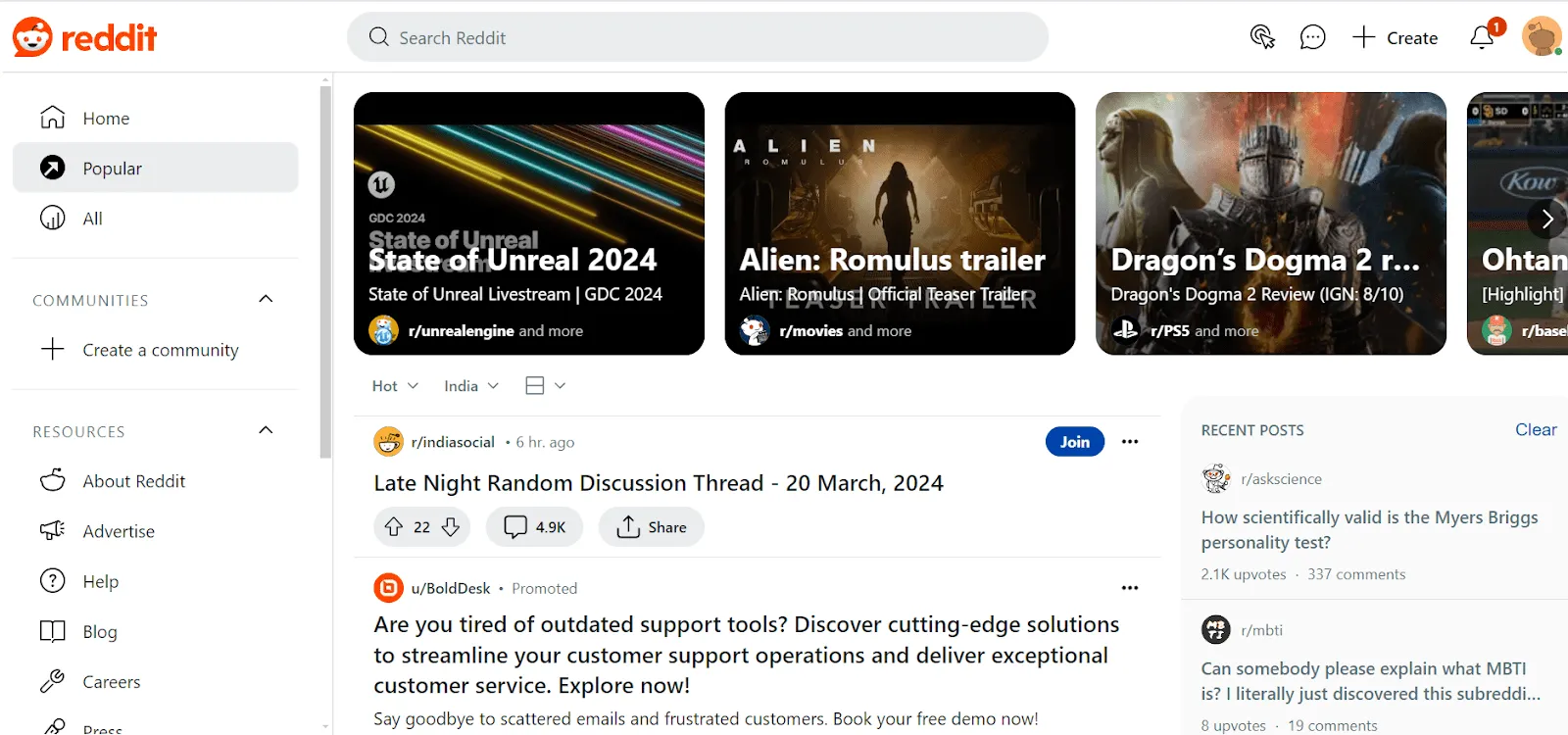Open the advertise cursor icon in header

(1262, 37)
